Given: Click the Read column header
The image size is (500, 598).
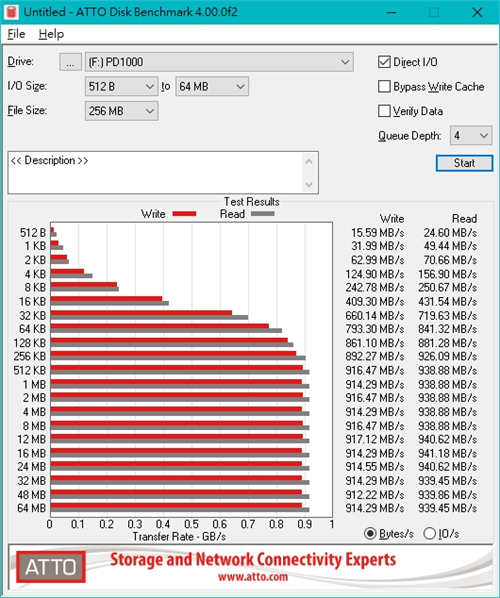Looking at the screenshot, I should tap(465, 219).
